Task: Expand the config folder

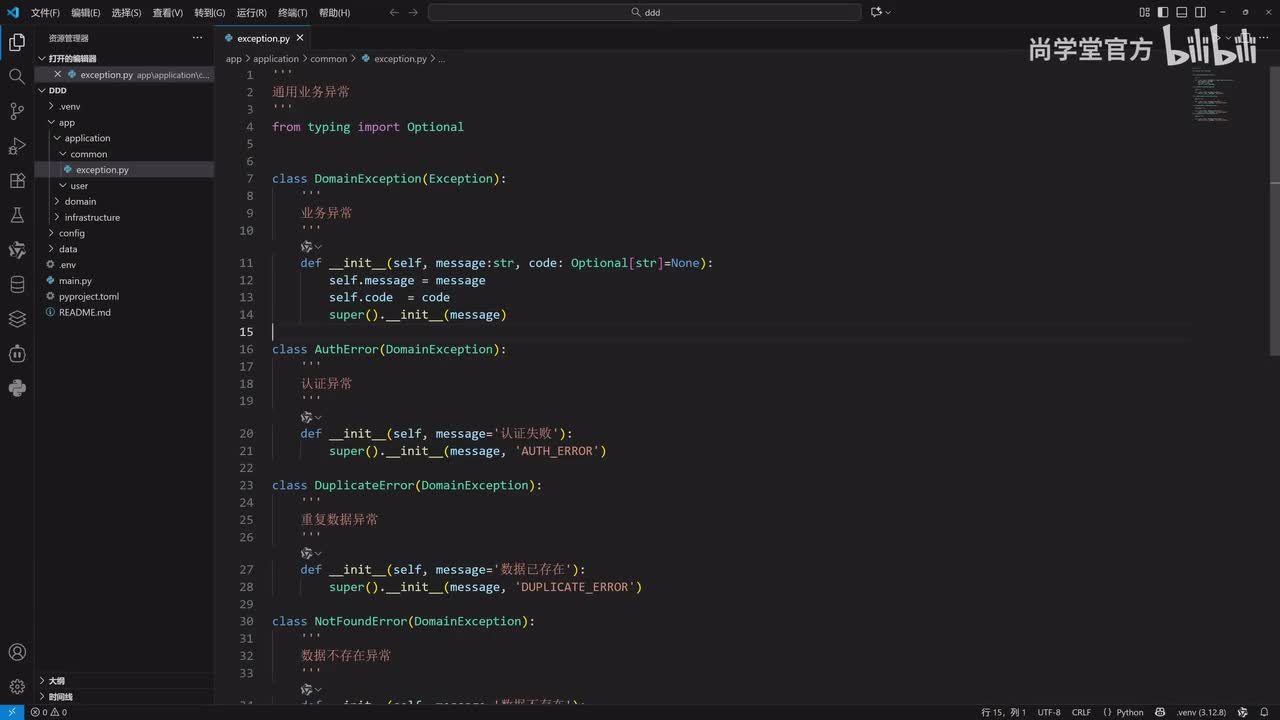Action: 124,233
